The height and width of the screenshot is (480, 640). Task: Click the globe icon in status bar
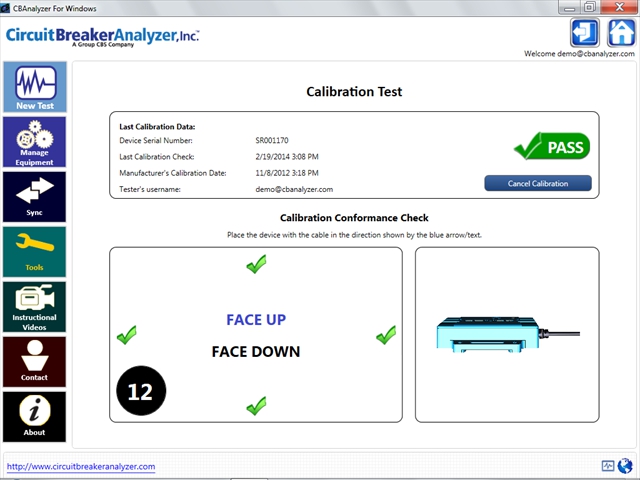coord(625,466)
